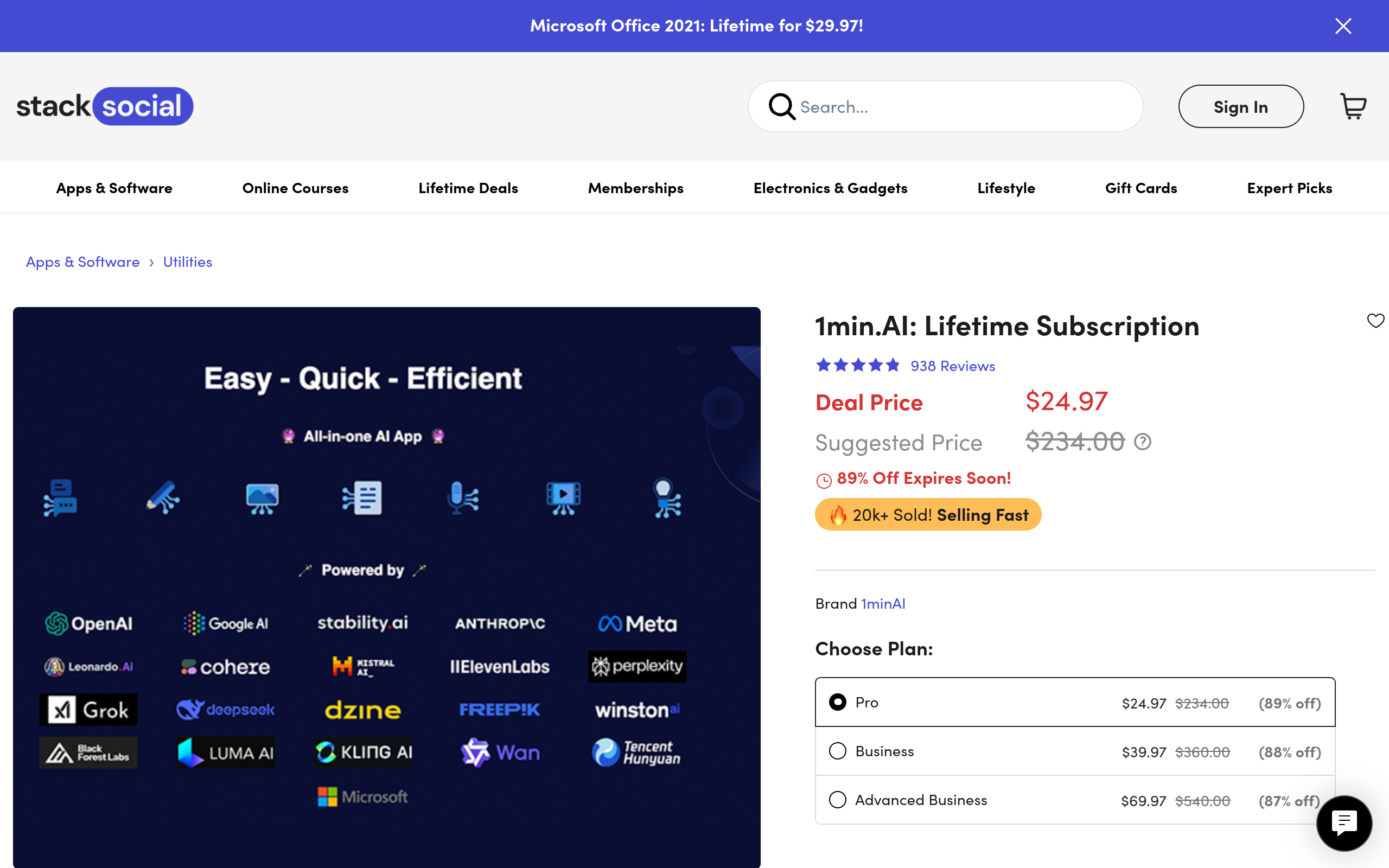Click the clock icon beside 89% Off
Screen dimensions: 1389x868
824,480
